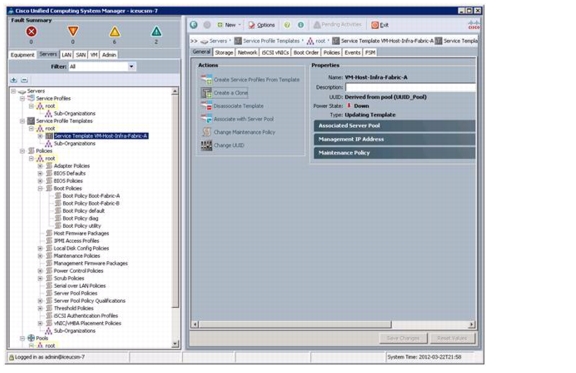Select Boot Policy utility

point(82,226)
